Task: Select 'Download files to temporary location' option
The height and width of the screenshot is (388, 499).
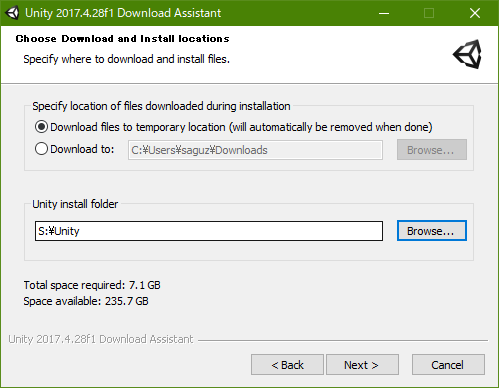Action: 41,127
